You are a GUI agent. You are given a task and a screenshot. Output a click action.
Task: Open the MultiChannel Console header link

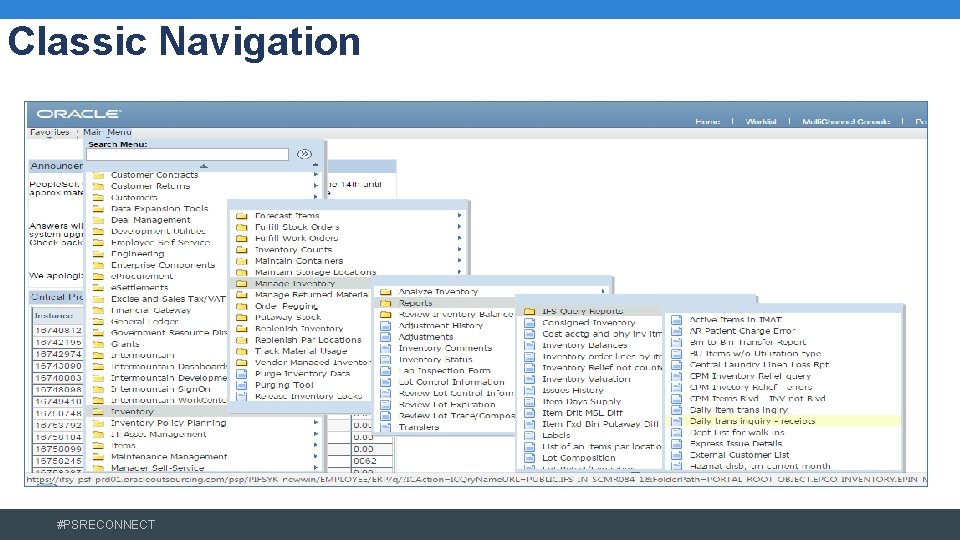(x=846, y=122)
